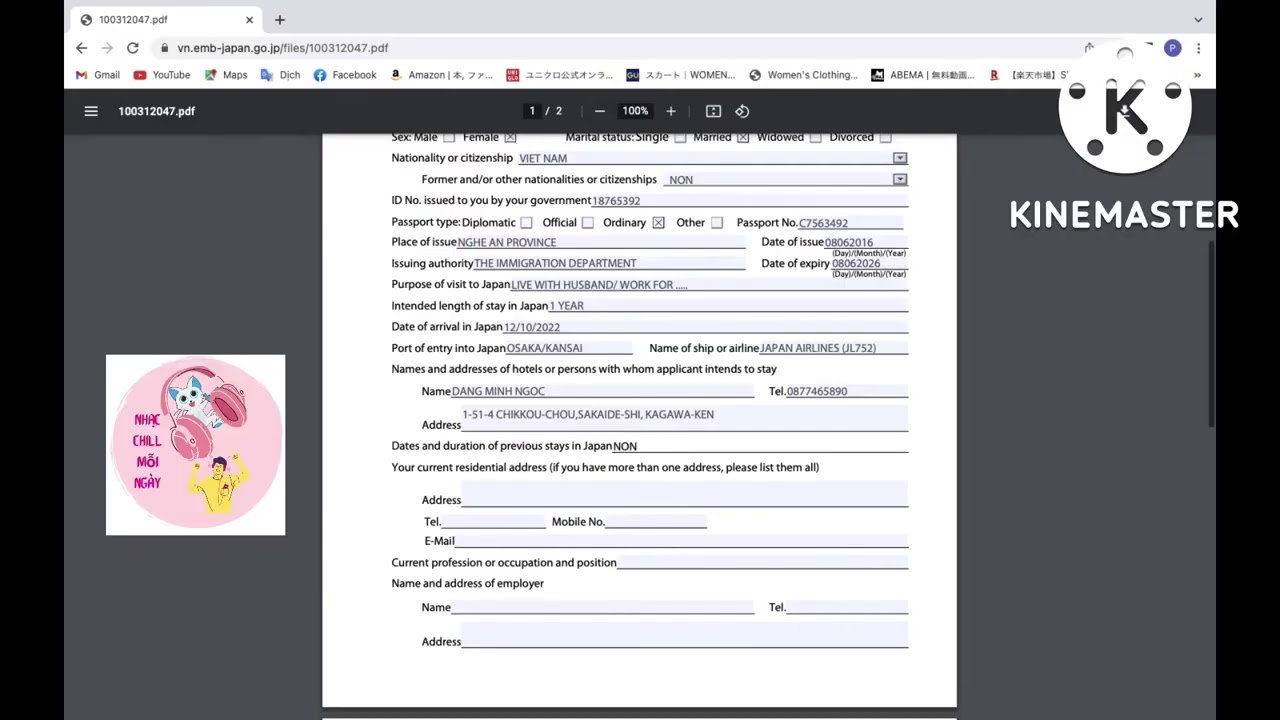Viewport: 1280px width, 720px height.
Task: Click the Issuing authority field
Action: [x=609, y=263]
